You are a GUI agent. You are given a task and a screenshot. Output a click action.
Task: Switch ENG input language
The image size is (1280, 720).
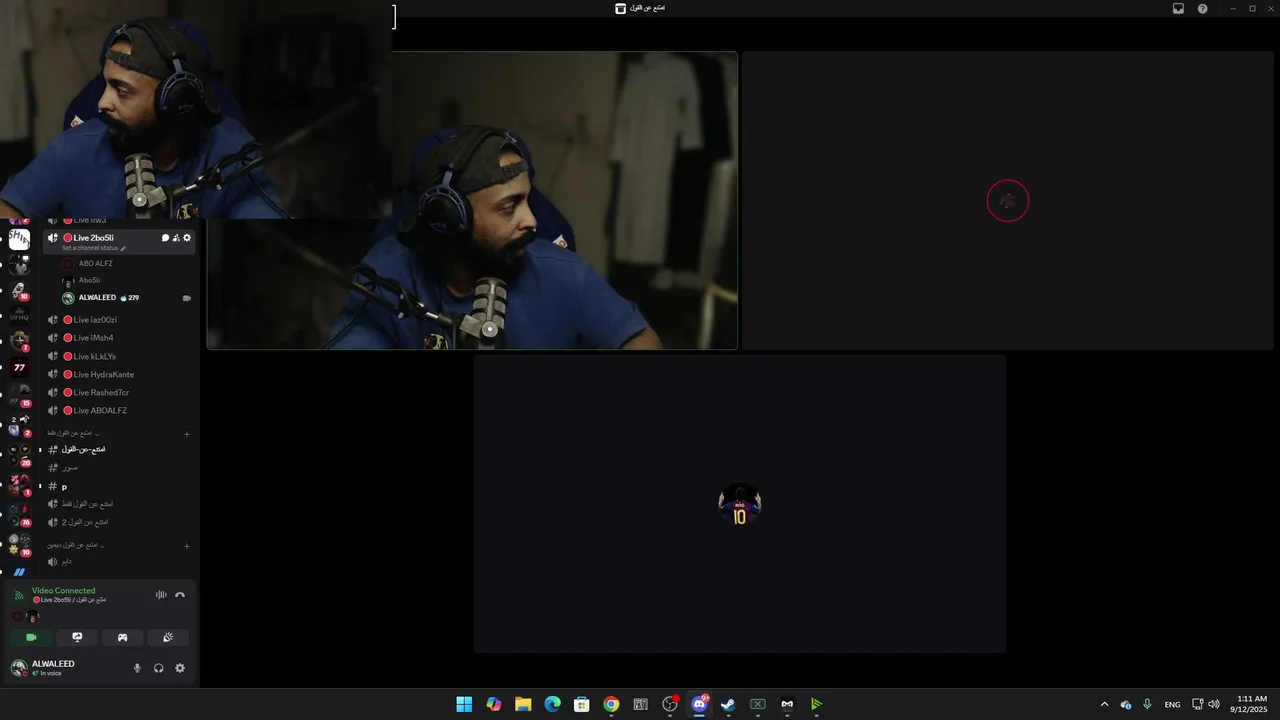coord(1172,704)
